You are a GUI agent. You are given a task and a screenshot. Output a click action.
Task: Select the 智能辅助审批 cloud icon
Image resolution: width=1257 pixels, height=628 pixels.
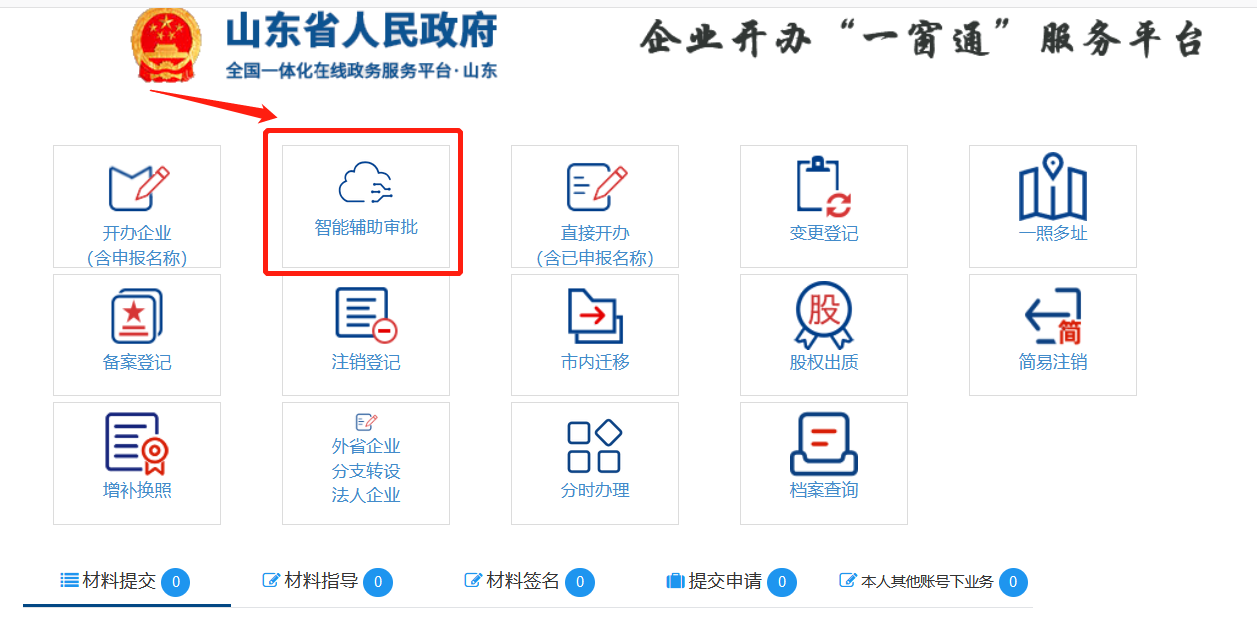coord(366,186)
